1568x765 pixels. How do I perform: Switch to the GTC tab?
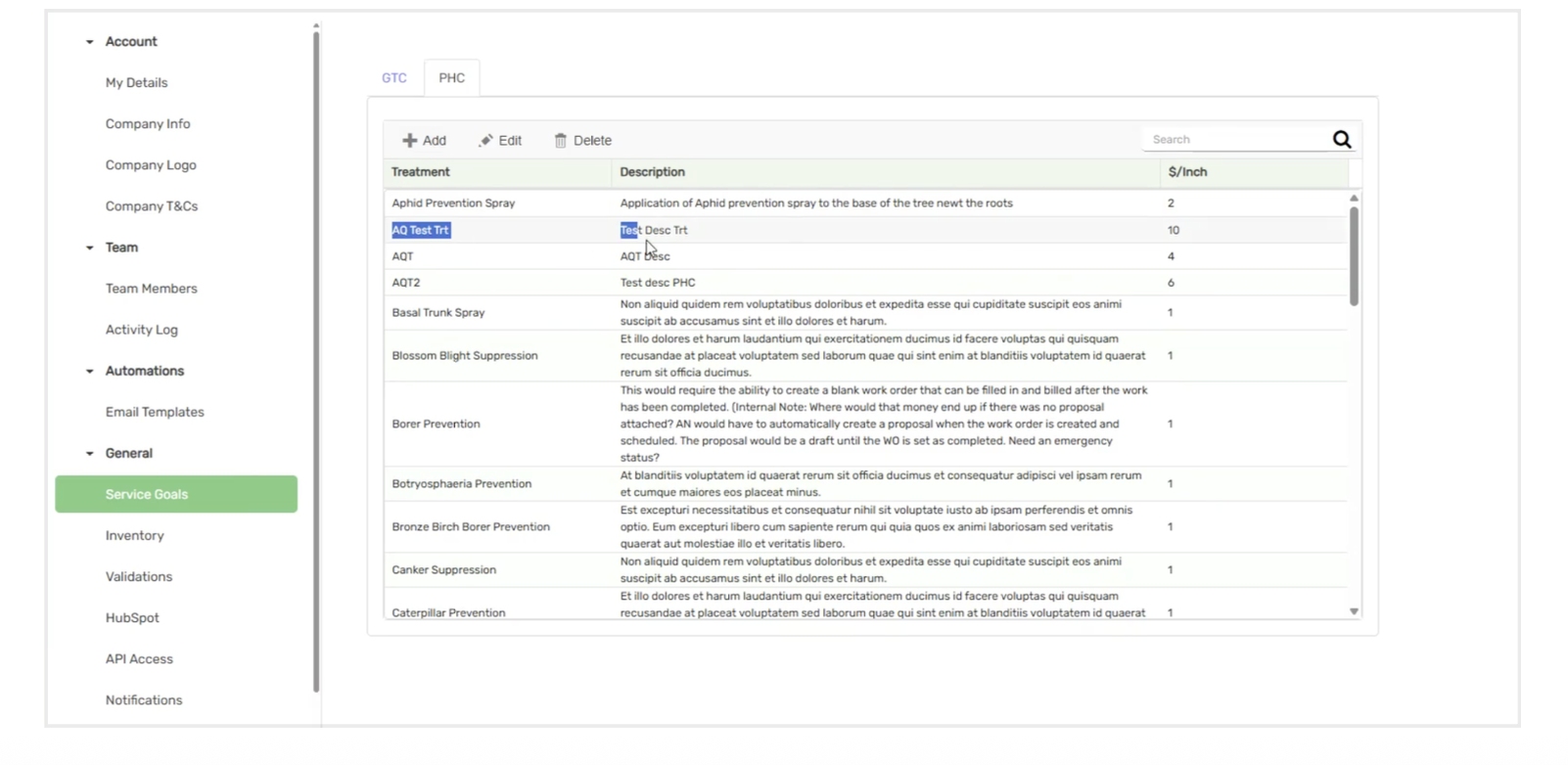(394, 78)
